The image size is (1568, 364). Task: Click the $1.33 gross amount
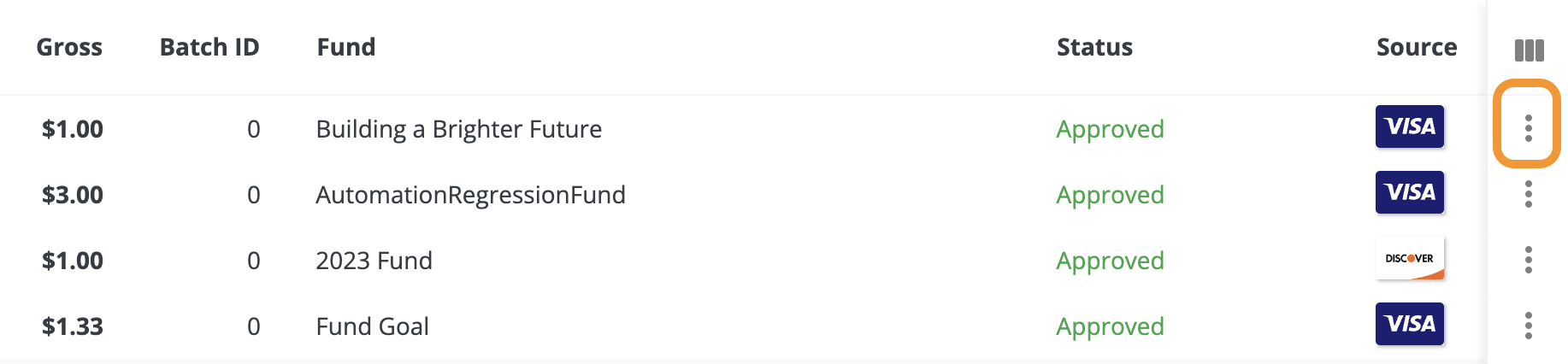[x=73, y=326]
